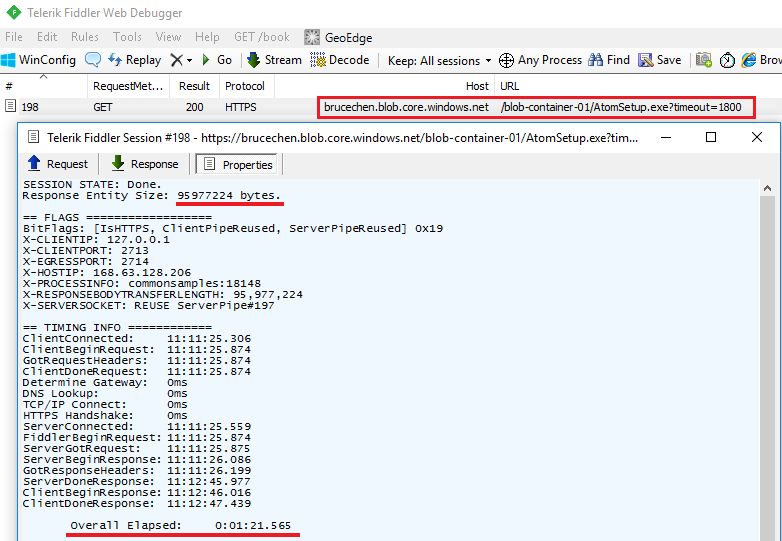Switch to the Request tab
782x541 pixels.
click(x=58, y=164)
